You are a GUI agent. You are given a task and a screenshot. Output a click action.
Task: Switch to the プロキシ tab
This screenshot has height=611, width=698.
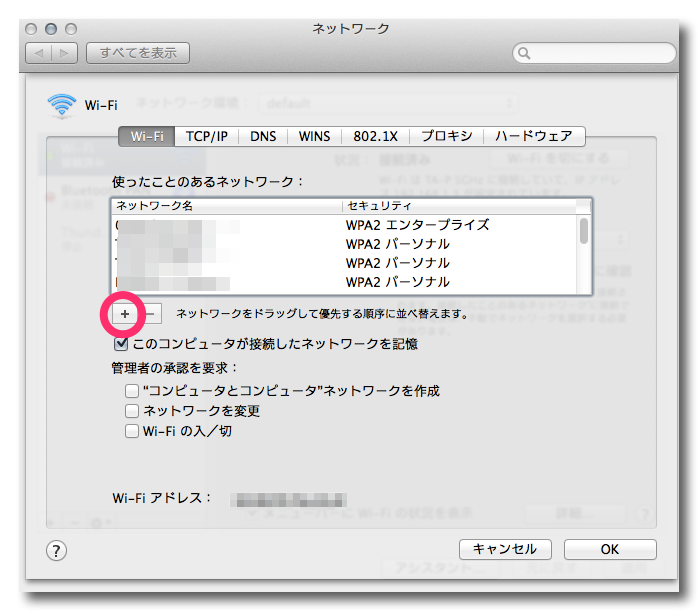point(446,136)
